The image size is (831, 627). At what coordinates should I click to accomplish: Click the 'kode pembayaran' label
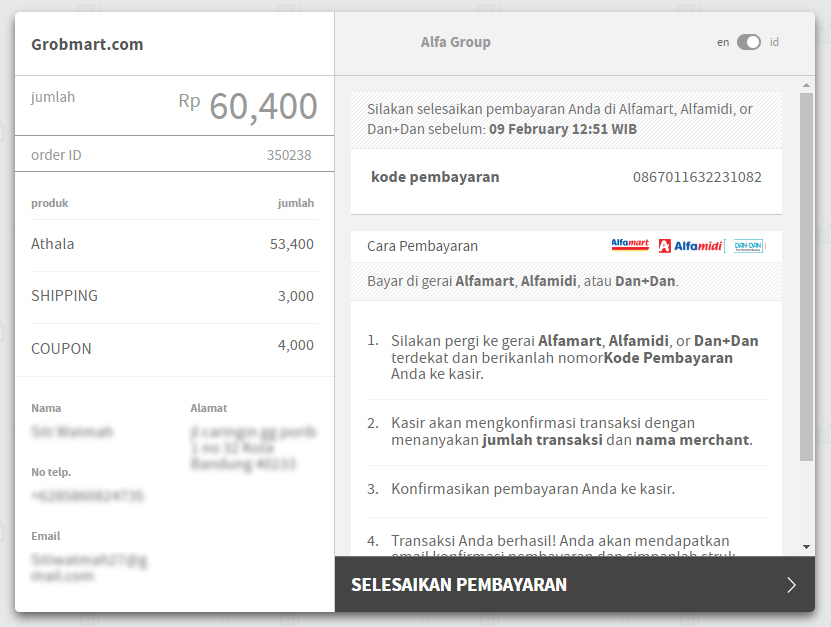(435, 177)
